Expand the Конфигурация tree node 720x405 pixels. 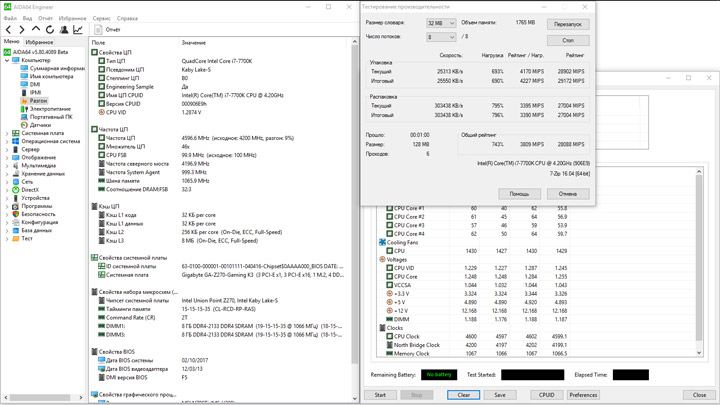[x=6, y=222]
